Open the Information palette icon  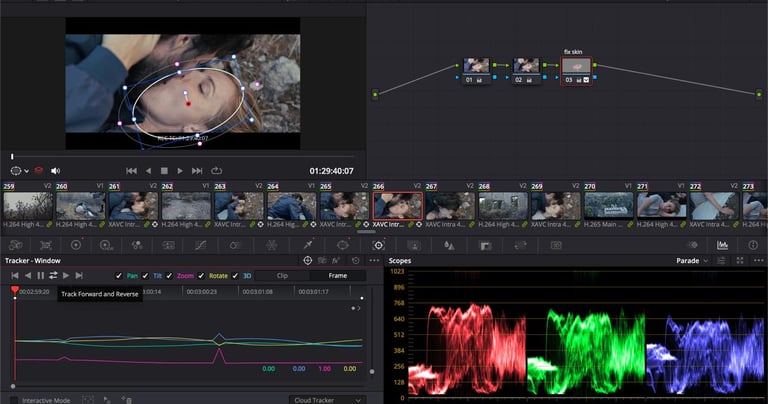[x=751, y=244]
